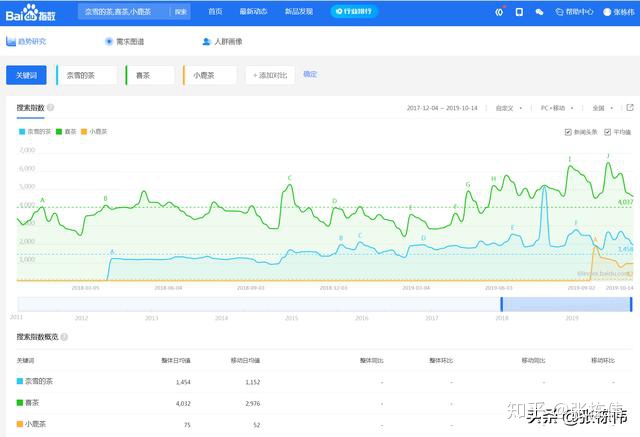The height and width of the screenshot is (437, 640).
Task: Click the WeChat icon in the header
Action: tap(540, 12)
